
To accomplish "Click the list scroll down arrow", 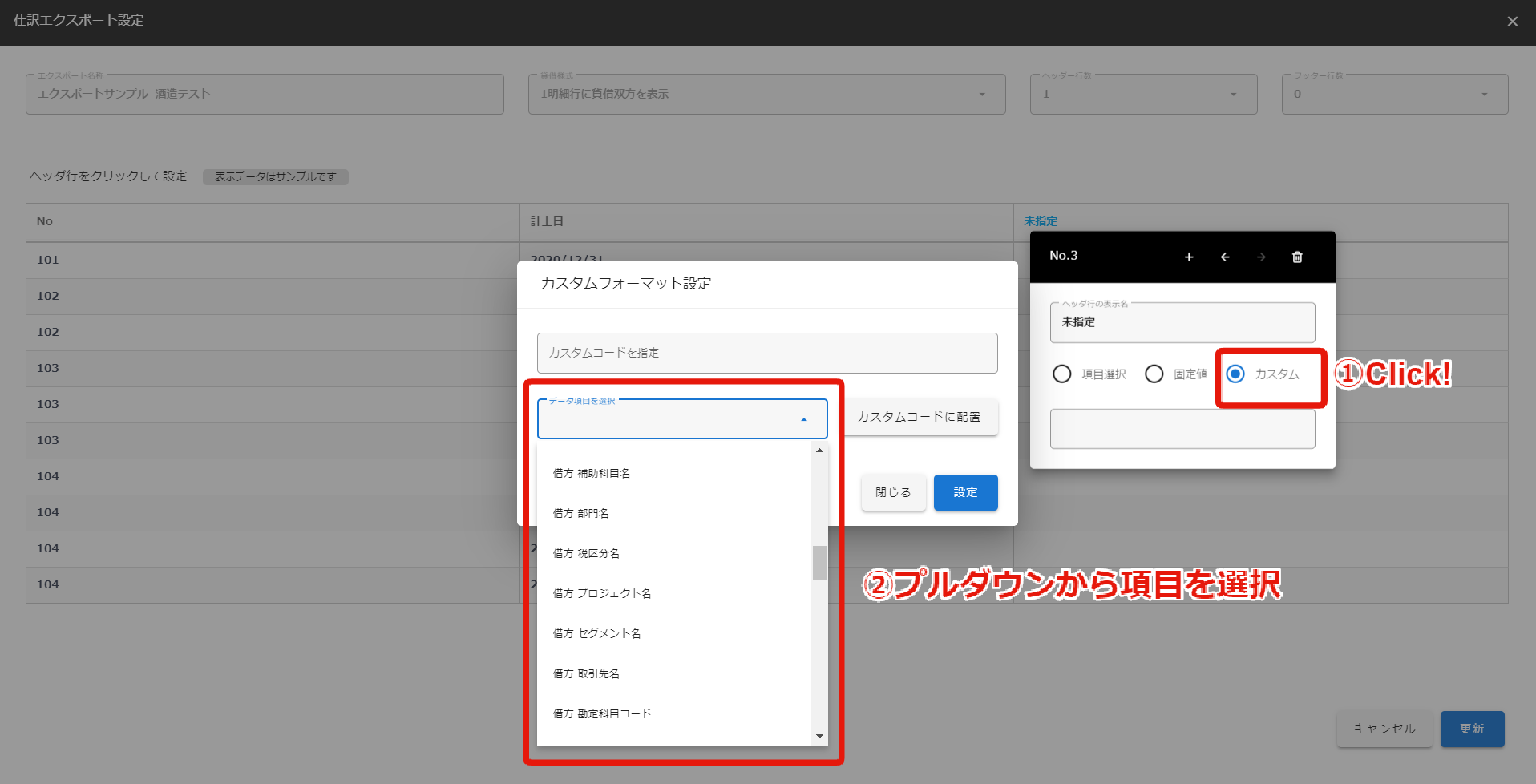I will (819, 736).
